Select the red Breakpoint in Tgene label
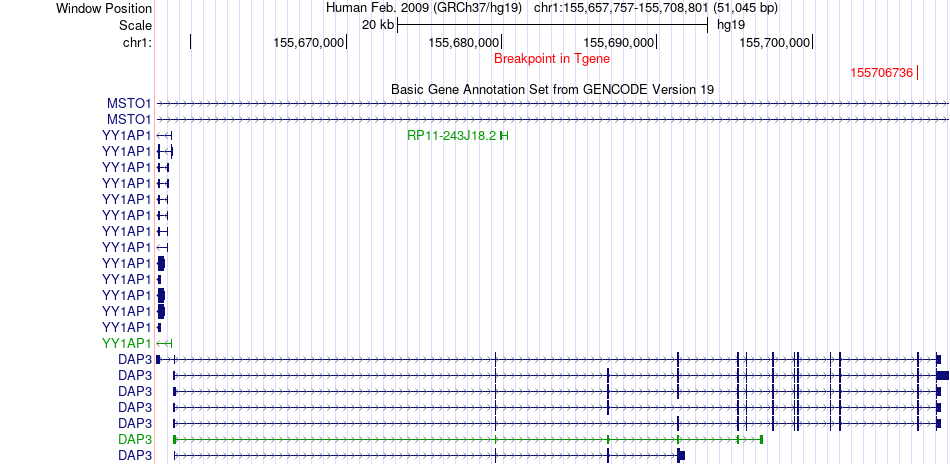950x464 pixels. 551,59
